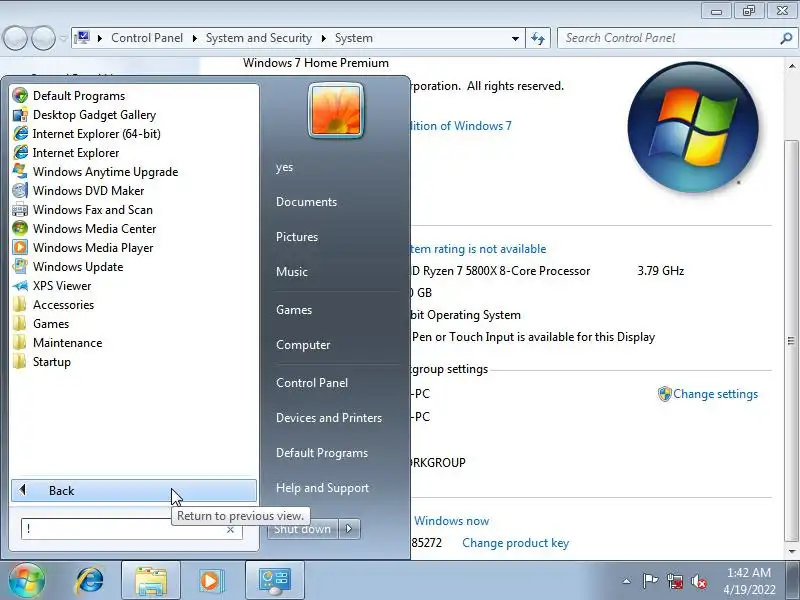Click the user account picture thumbnail
The height and width of the screenshot is (600, 800).
(x=336, y=111)
